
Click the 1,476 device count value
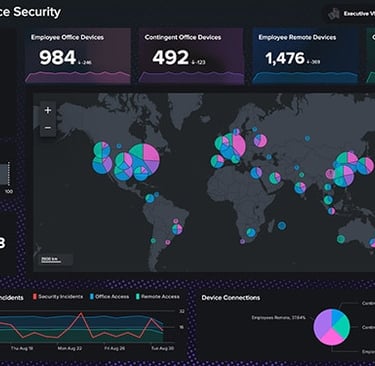(285, 58)
